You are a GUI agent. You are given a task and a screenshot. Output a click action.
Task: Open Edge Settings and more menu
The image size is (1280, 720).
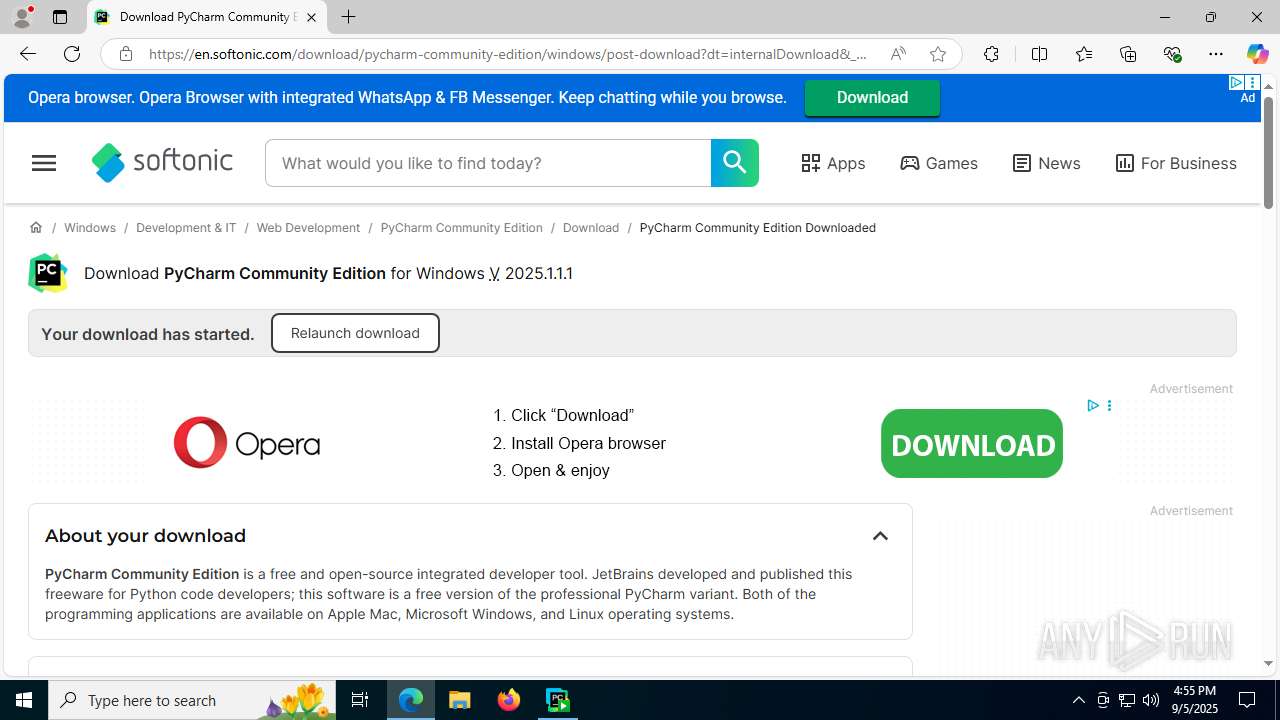pyautogui.click(x=1216, y=54)
